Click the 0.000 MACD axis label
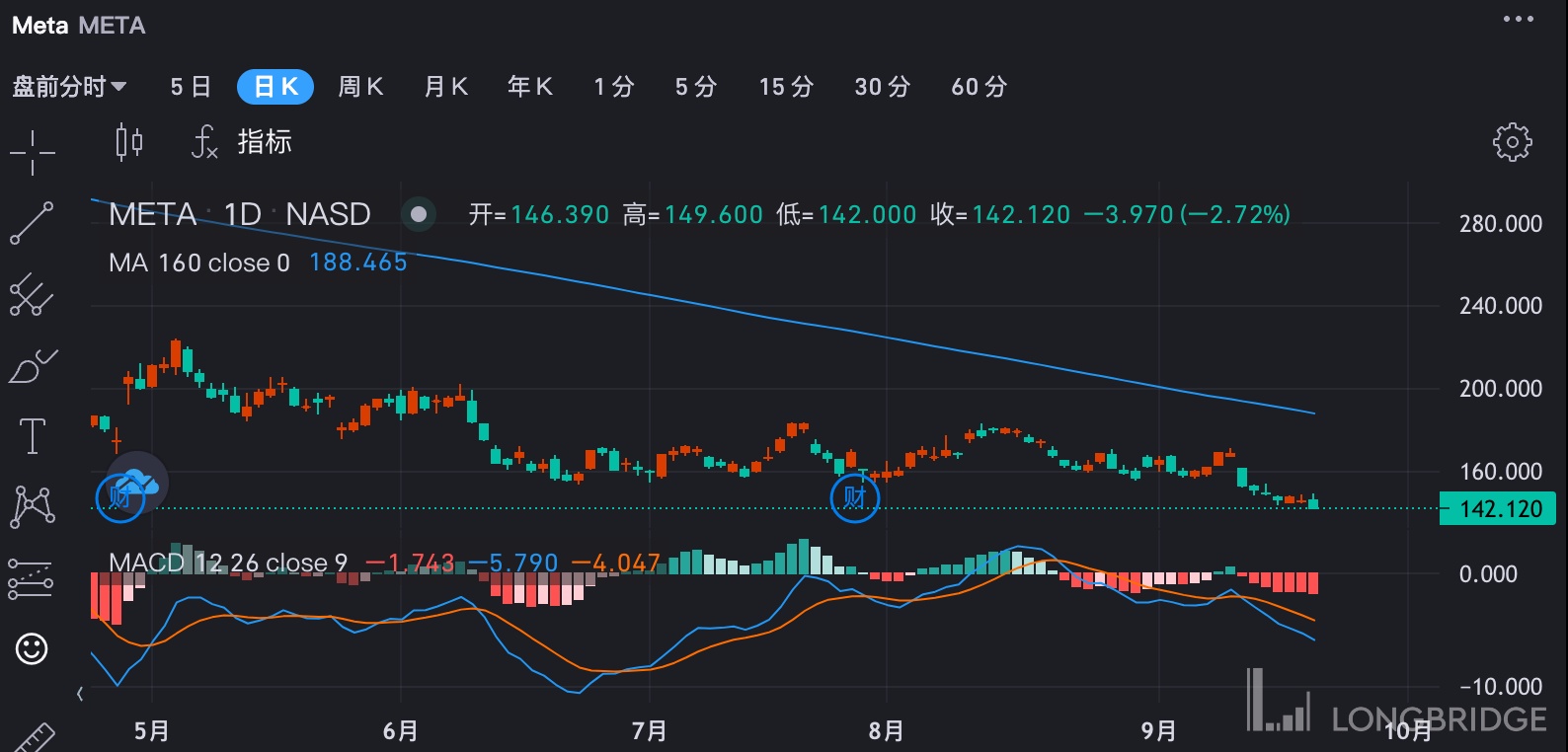1568x752 pixels. 1488,574
